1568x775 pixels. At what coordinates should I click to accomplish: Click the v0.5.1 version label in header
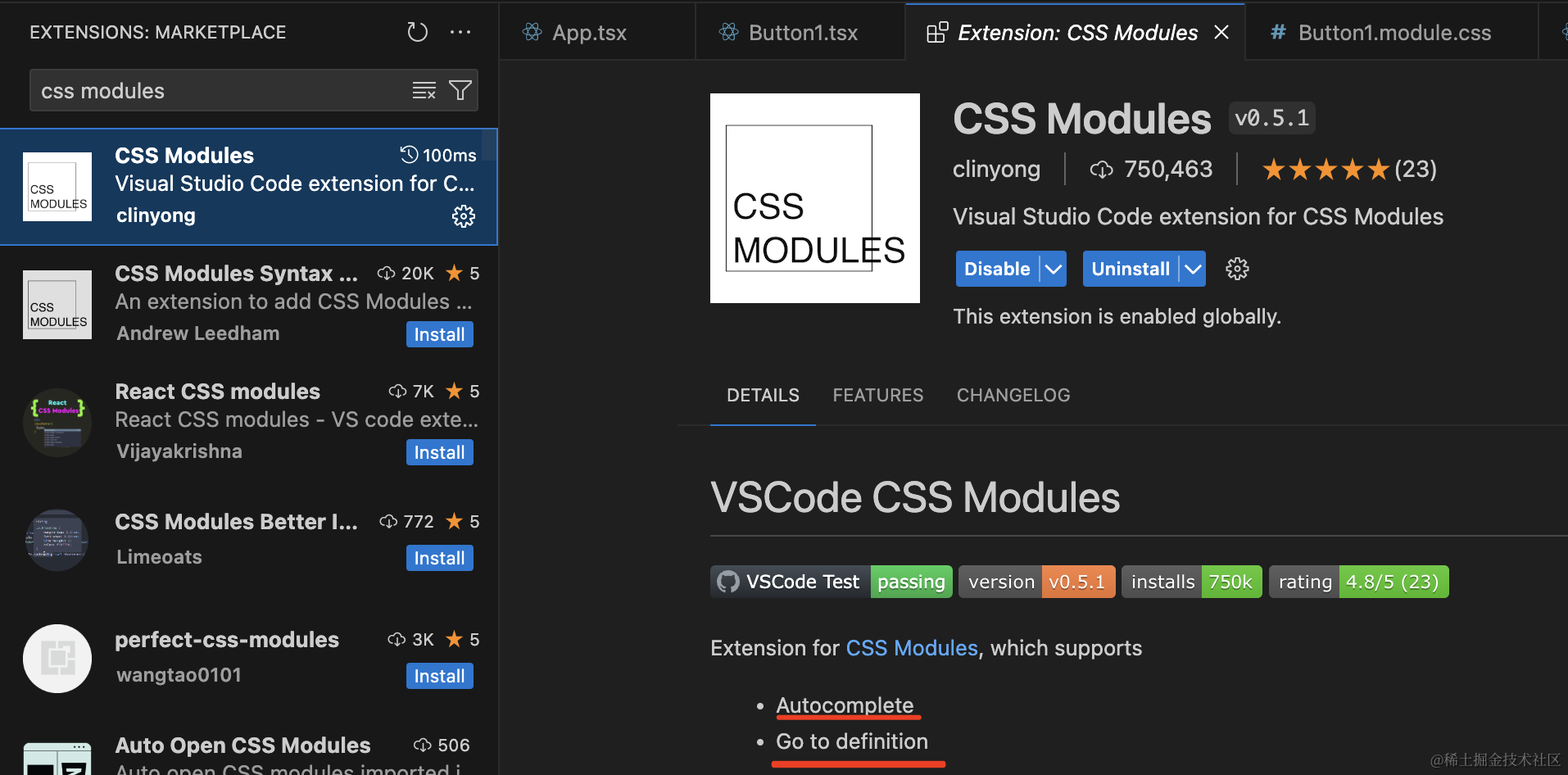pyautogui.click(x=1271, y=118)
